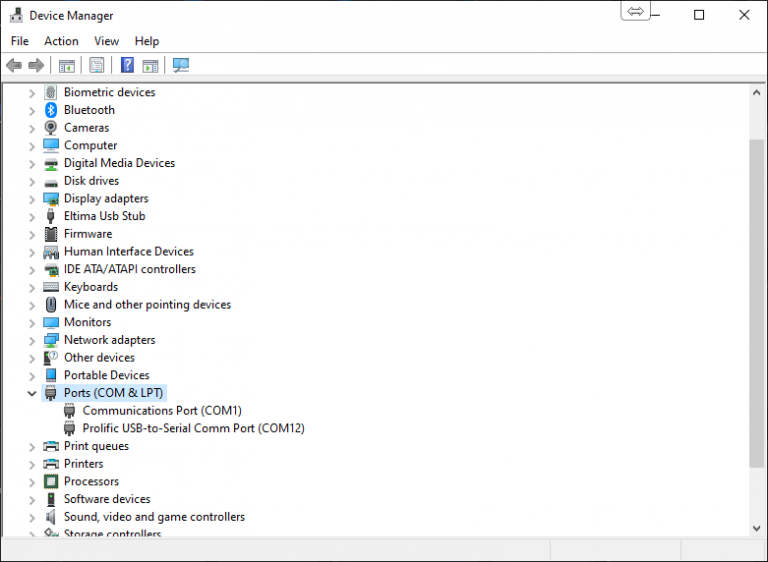Collapse the Ports (COM & LPT) node
The width and height of the screenshot is (768, 562).
[x=32, y=393]
